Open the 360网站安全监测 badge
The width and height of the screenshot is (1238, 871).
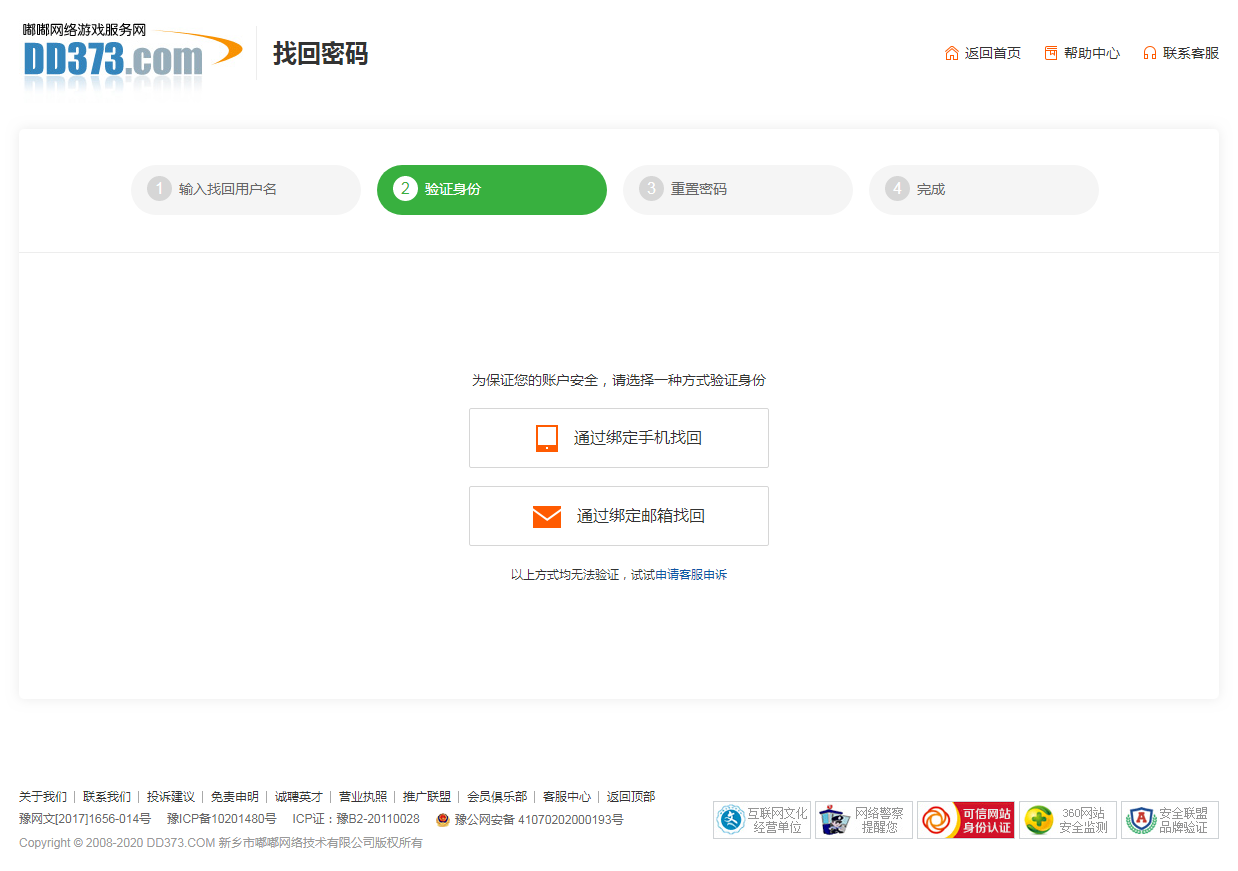pos(1068,820)
